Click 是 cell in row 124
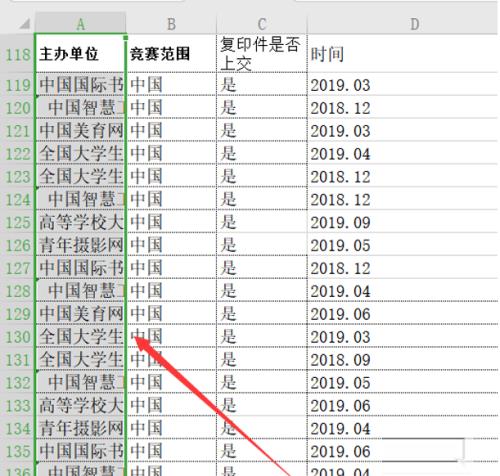Viewport: 500px width, 476px height. click(262, 199)
